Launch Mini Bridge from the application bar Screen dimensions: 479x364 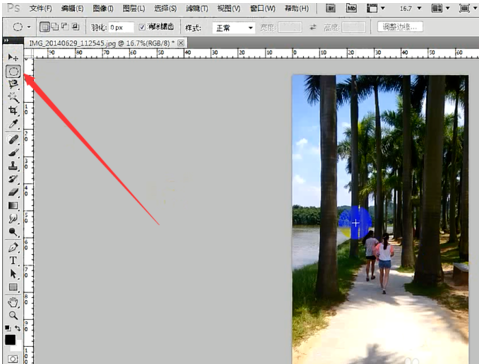351,8
